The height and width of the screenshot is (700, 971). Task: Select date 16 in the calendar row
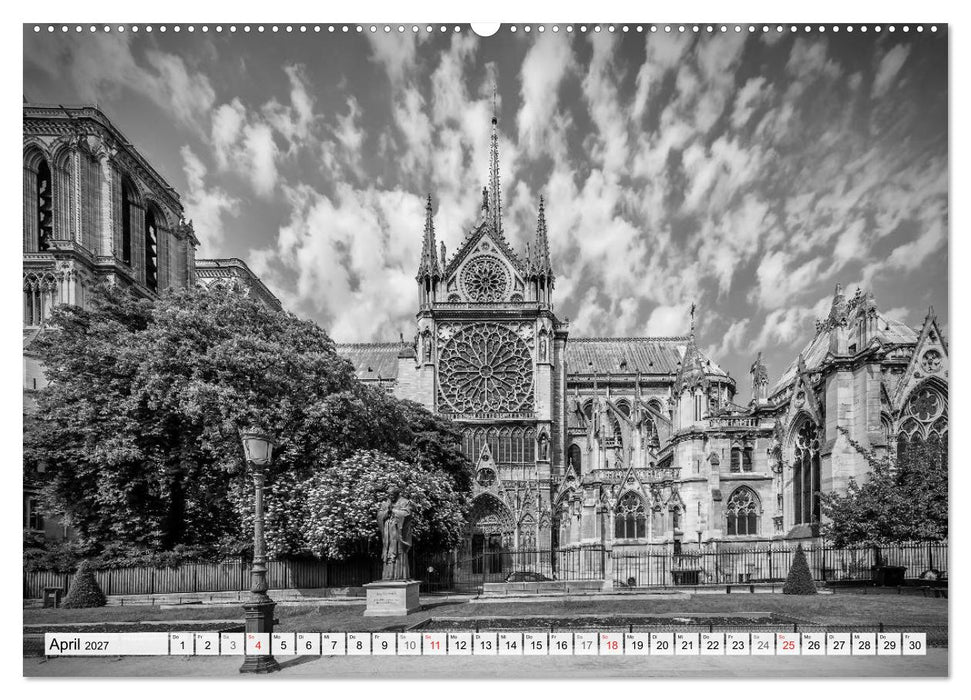click(561, 644)
